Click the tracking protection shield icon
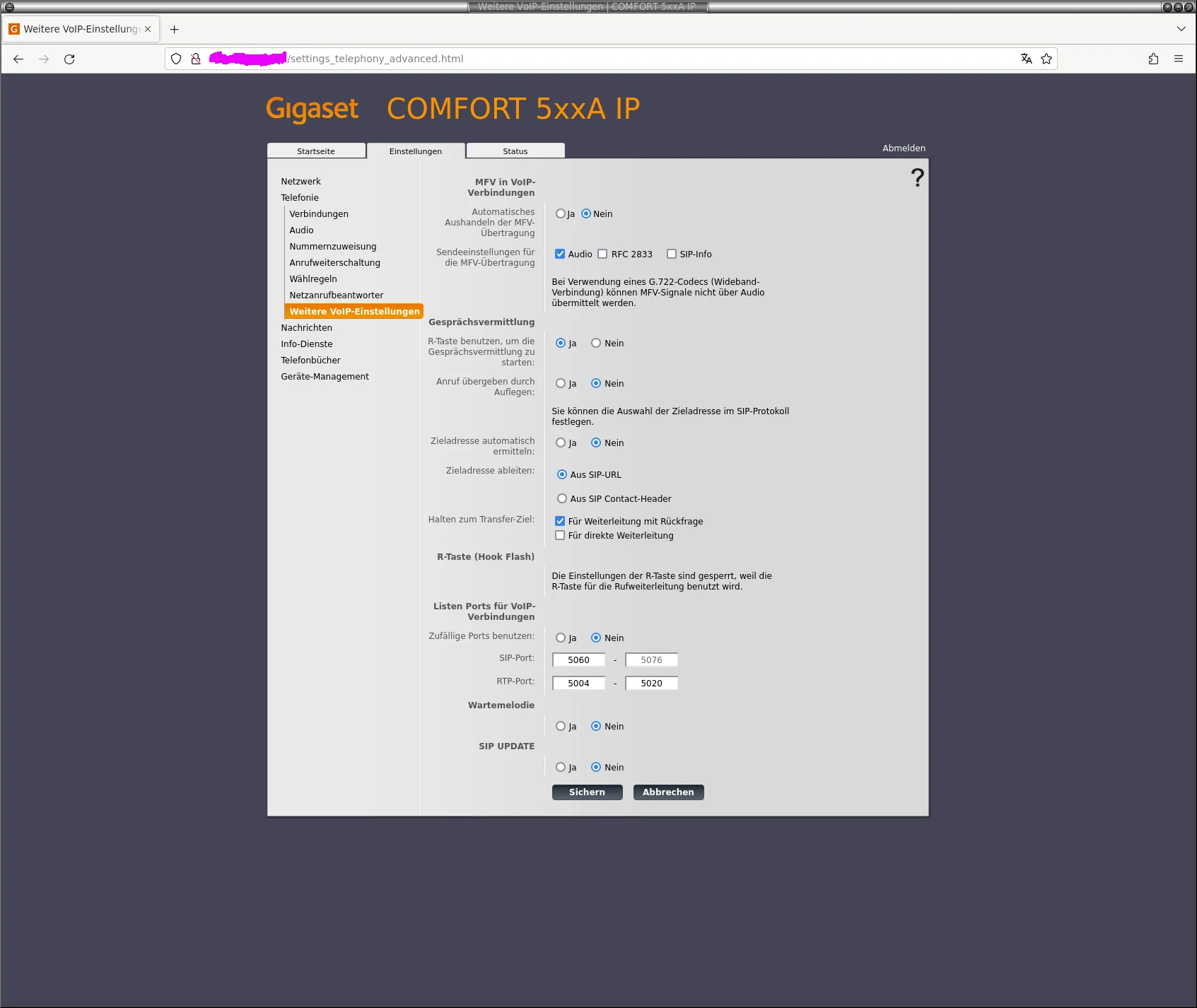 click(x=176, y=59)
